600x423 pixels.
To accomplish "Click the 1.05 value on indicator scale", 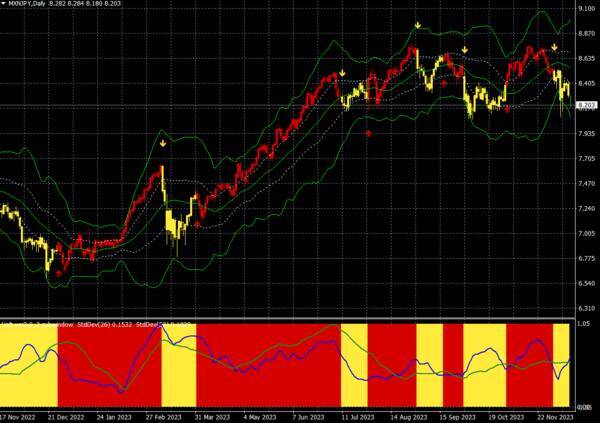I will tap(584, 324).
